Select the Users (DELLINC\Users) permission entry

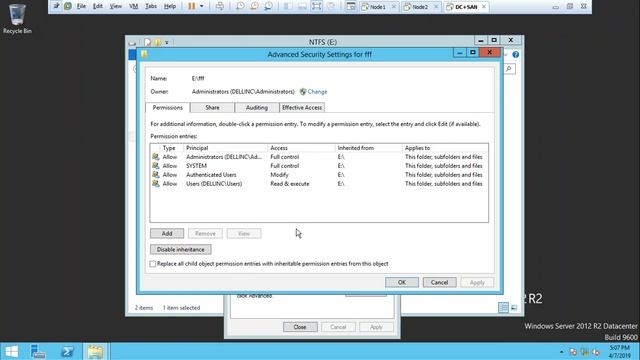(x=319, y=184)
